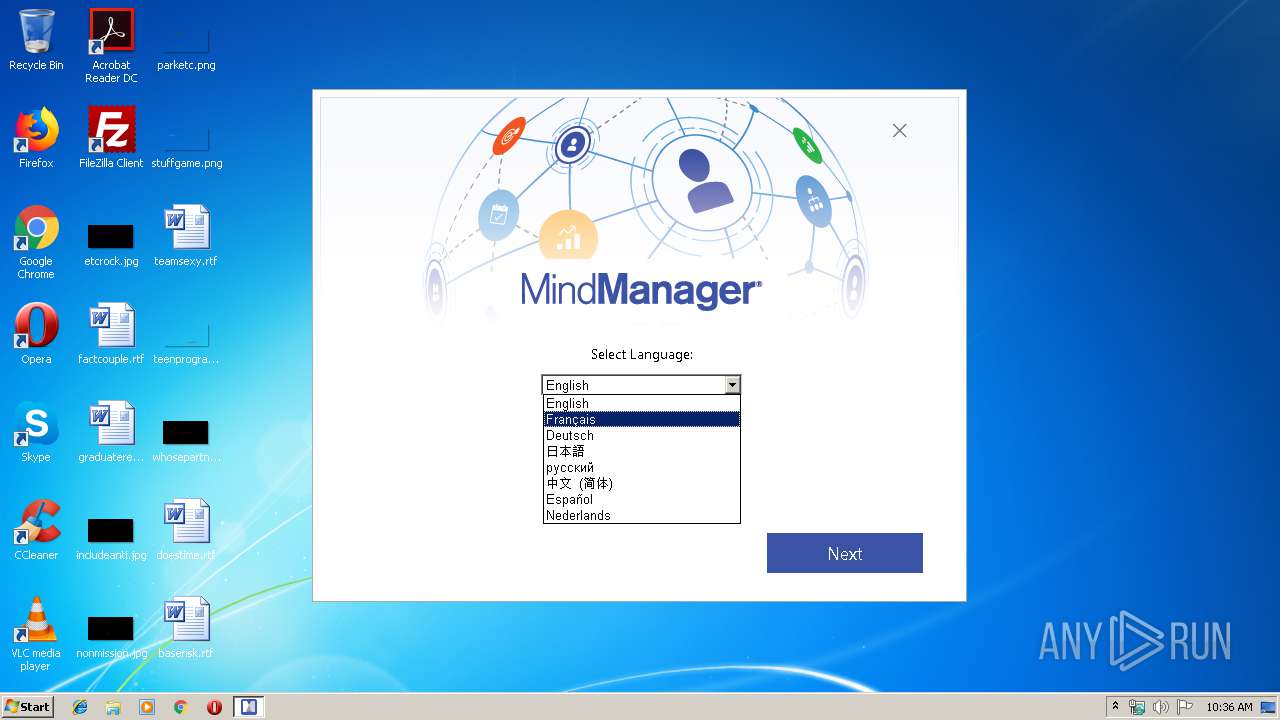Select the doestime.rtf document icon
The image size is (1280, 720).
186,530
